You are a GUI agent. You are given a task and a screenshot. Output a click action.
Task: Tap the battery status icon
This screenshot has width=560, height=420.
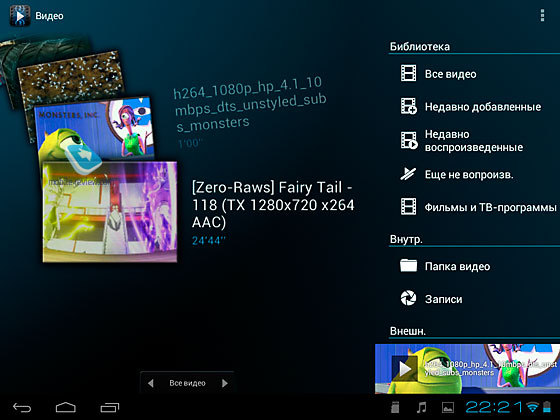[x=547, y=407]
